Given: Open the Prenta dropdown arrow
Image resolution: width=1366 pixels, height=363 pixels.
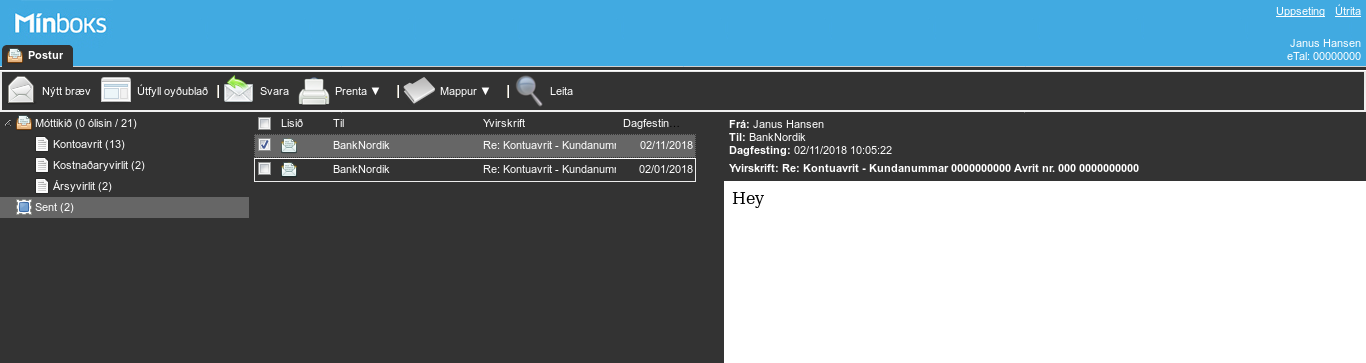Looking at the screenshot, I should coord(376,91).
